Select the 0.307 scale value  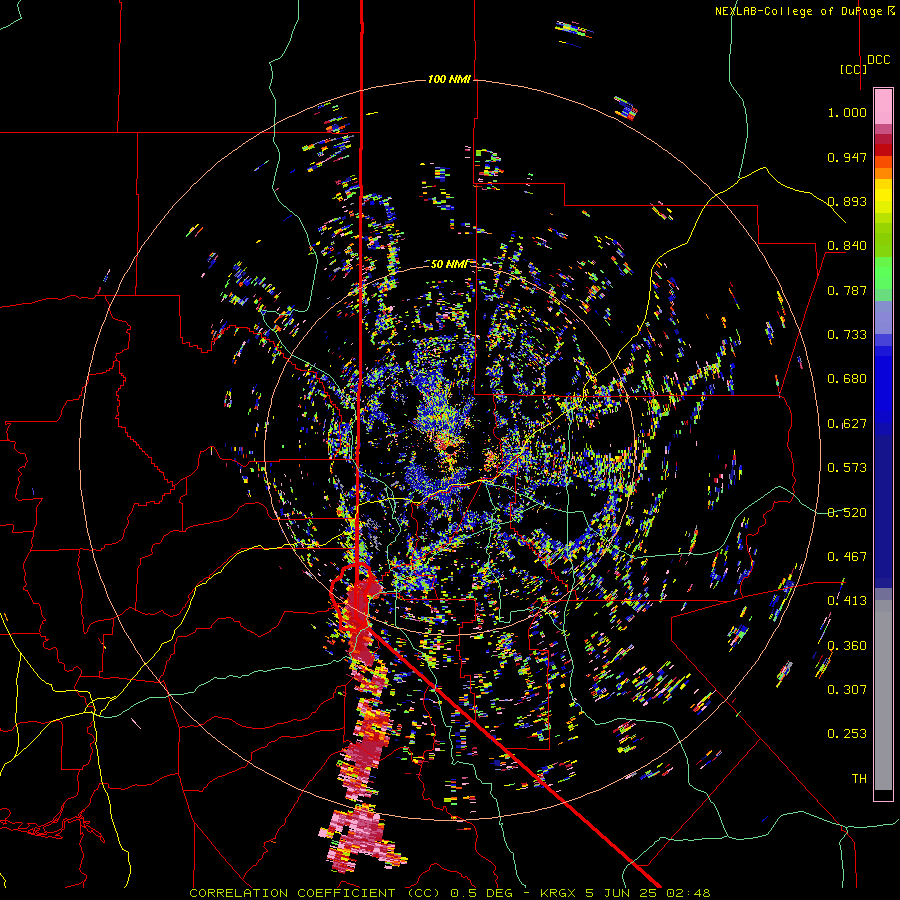click(847, 690)
